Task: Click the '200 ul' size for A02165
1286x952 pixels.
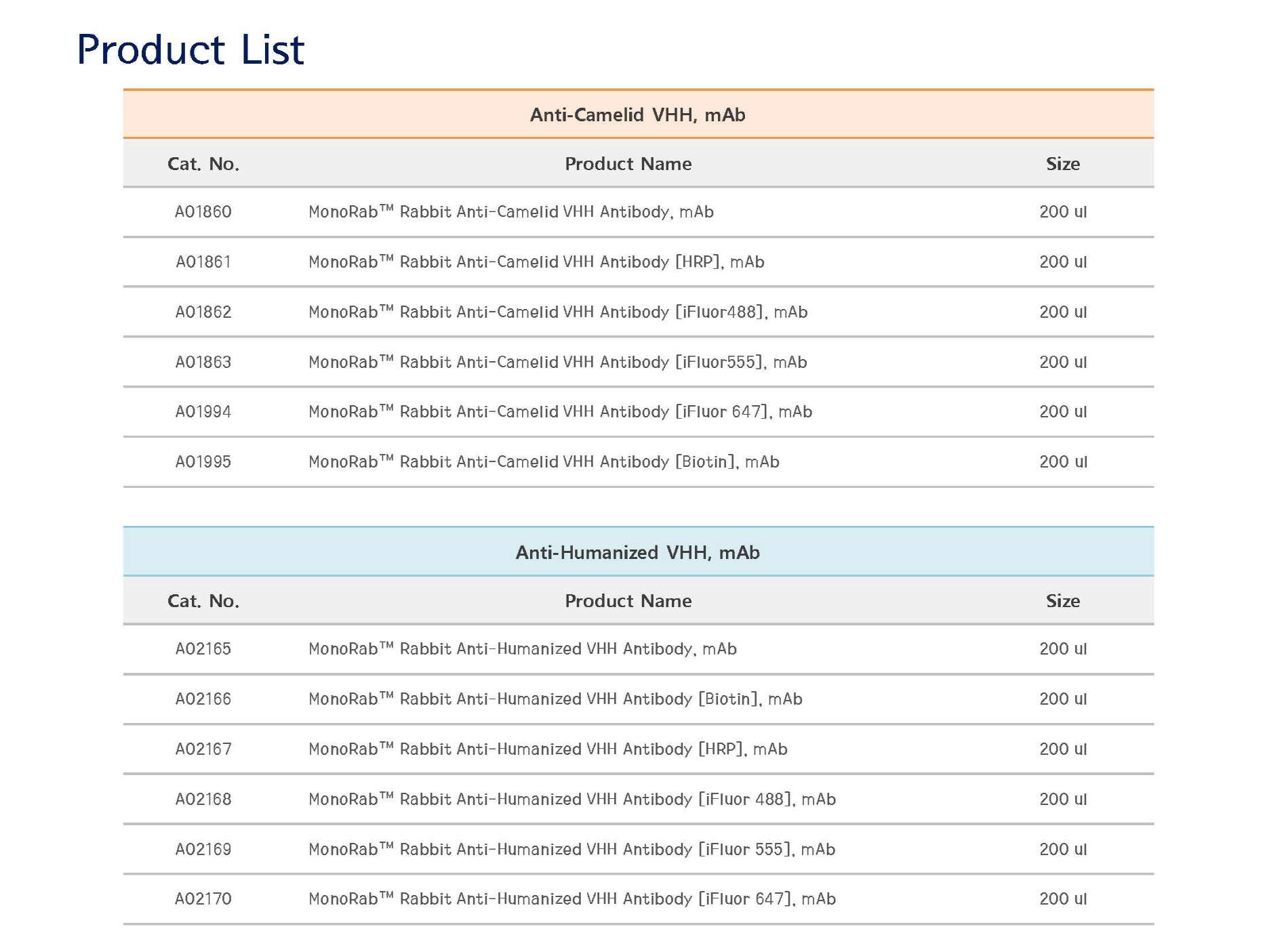Action: [1063, 648]
